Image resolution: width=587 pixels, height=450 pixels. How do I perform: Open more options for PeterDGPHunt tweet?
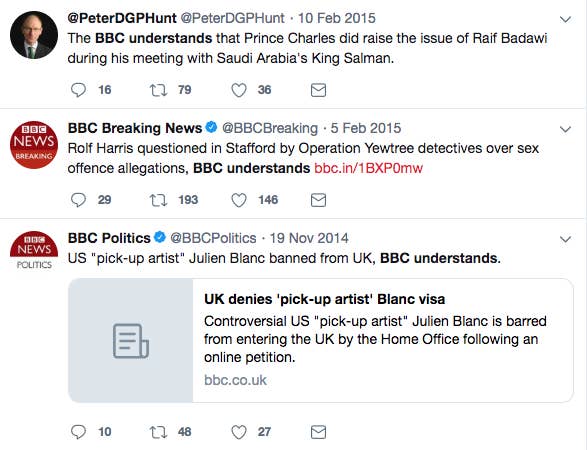565,19
